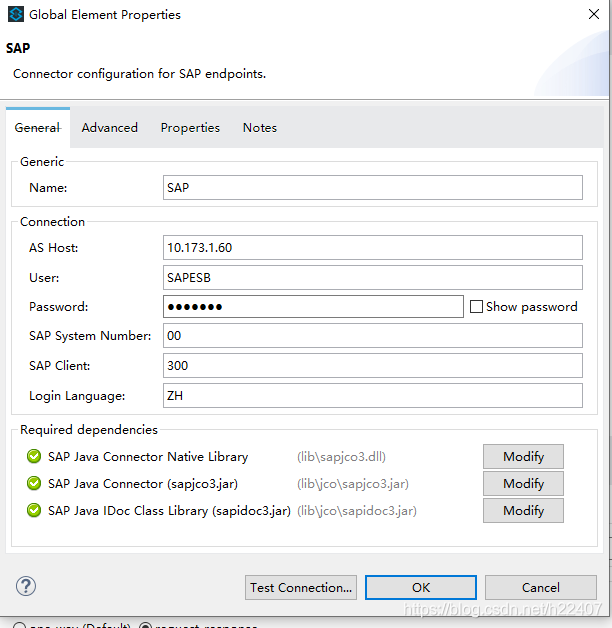Click the 'Connector configuration for SAP endpoints.' description
The width and height of the screenshot is (612, 628).
point(139,74)
